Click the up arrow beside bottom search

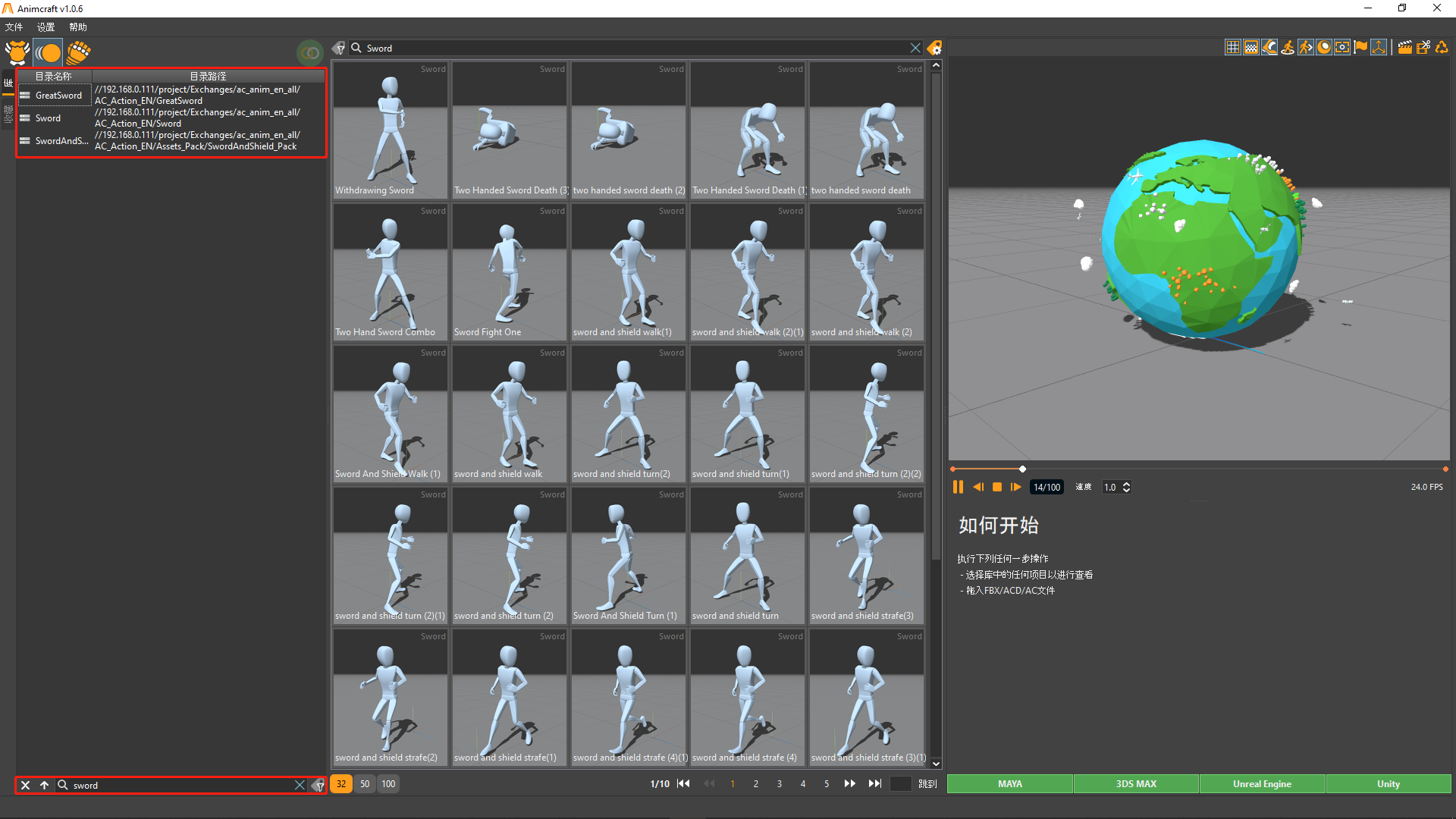44,785
